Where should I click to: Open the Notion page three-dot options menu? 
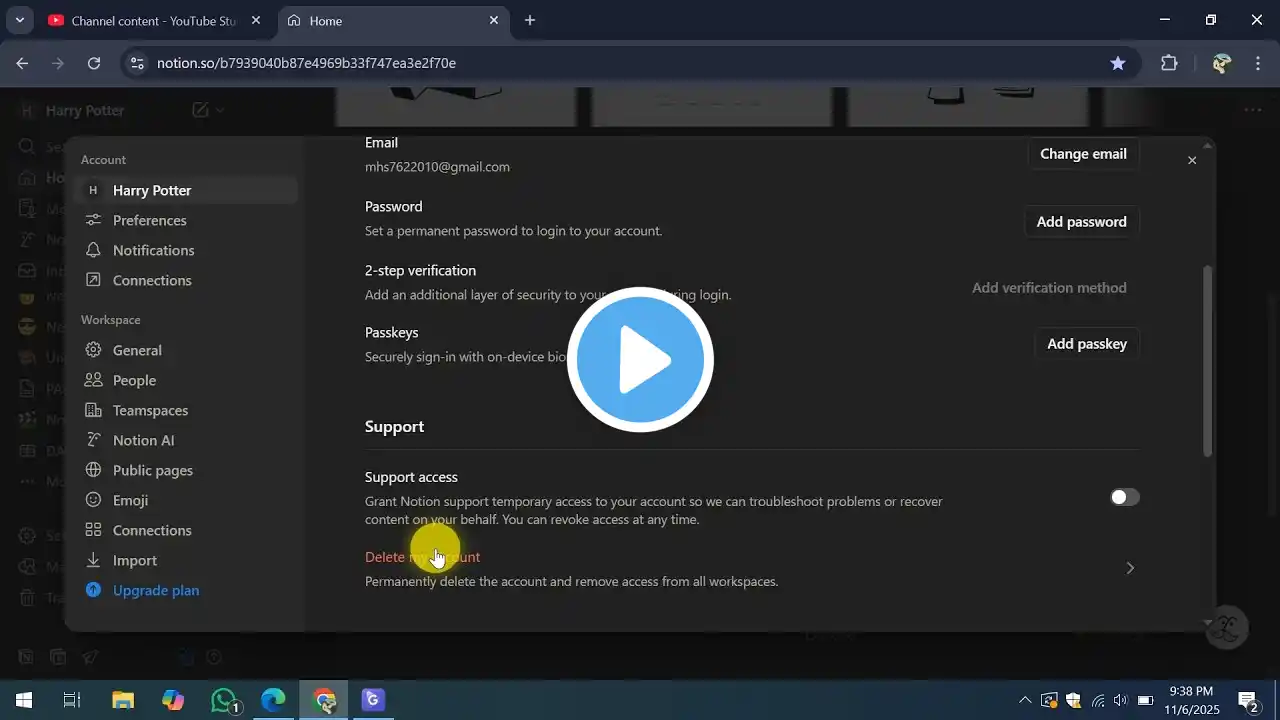pos(1253,110)
